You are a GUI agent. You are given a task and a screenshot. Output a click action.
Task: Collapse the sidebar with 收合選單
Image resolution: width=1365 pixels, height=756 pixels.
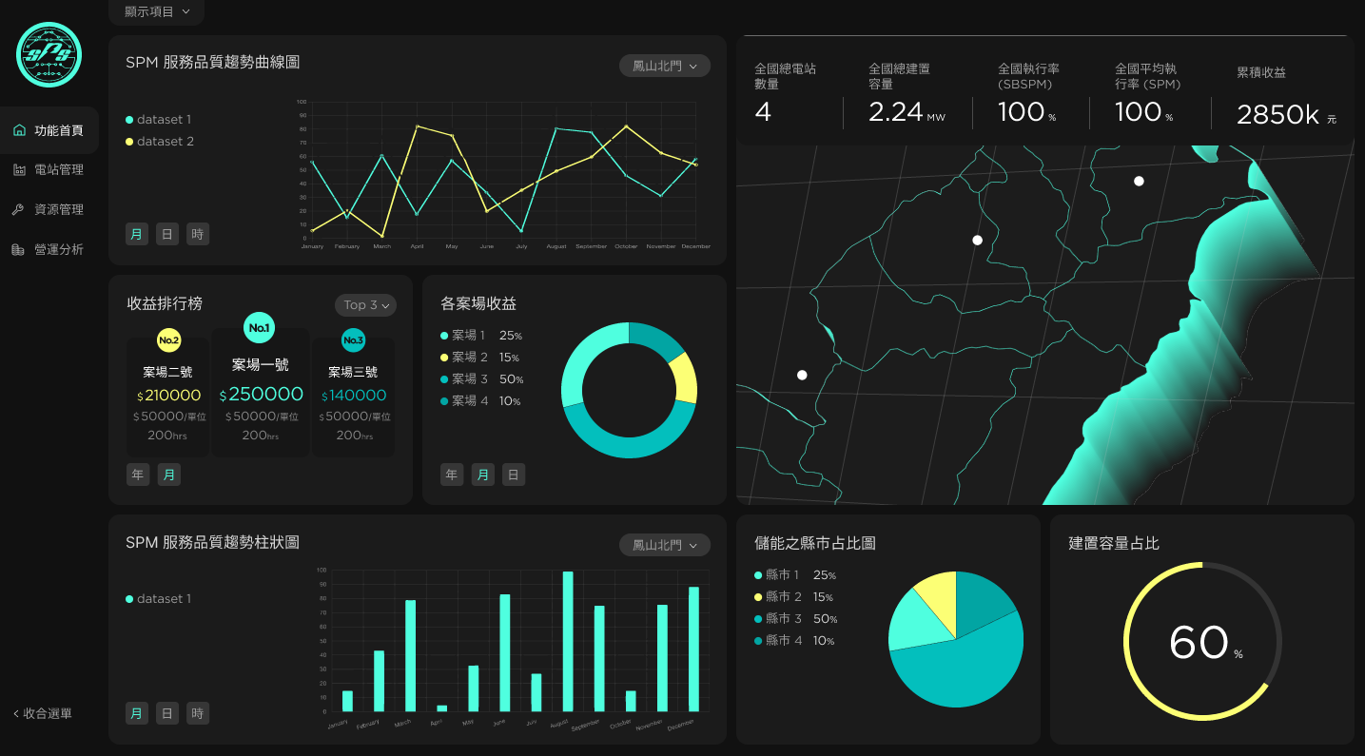[43, 714]
